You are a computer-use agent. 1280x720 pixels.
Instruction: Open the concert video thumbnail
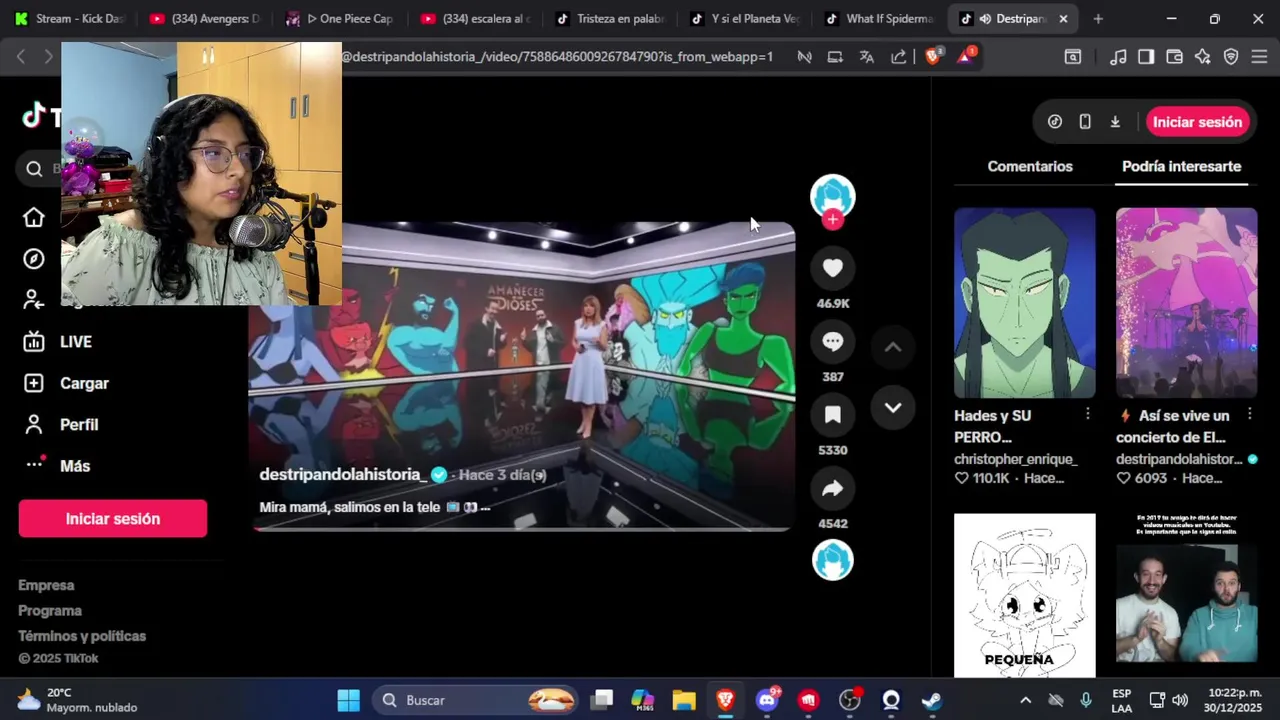[x=1186, y=303]
